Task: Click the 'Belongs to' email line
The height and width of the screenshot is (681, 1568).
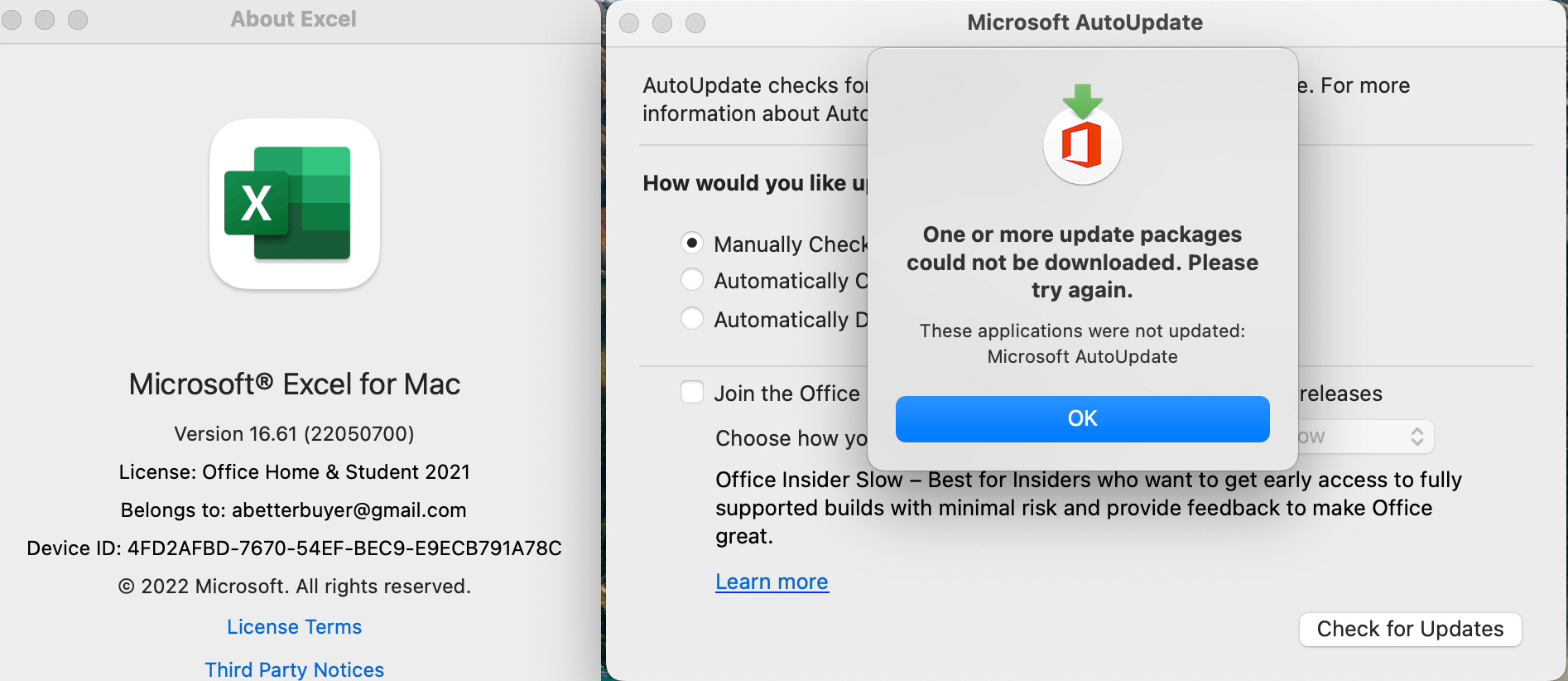Action: pos(294,510)
